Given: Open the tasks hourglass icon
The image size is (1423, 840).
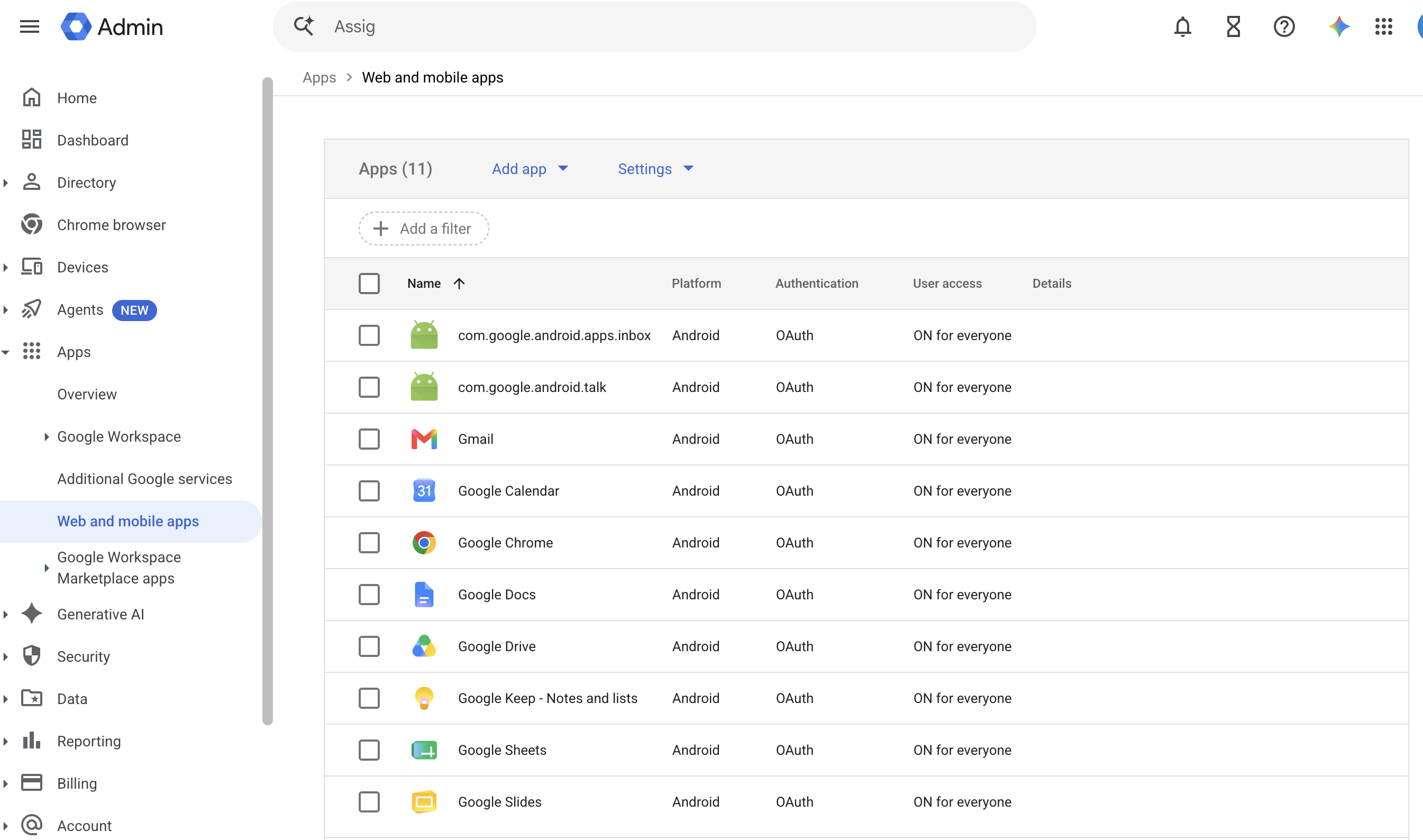Looking at the screenshot, I should (x=1234, y=26).
